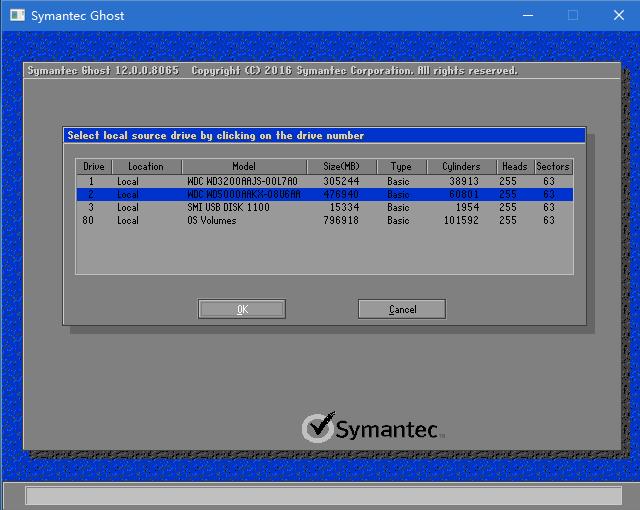This screenshot has height=510, width=640.
Task: Click the Size(MB) column header
Action: click(342, 166)
